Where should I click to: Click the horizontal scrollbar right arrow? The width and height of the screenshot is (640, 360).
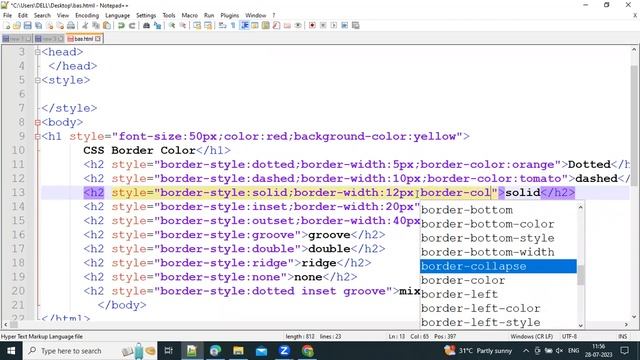626,324
